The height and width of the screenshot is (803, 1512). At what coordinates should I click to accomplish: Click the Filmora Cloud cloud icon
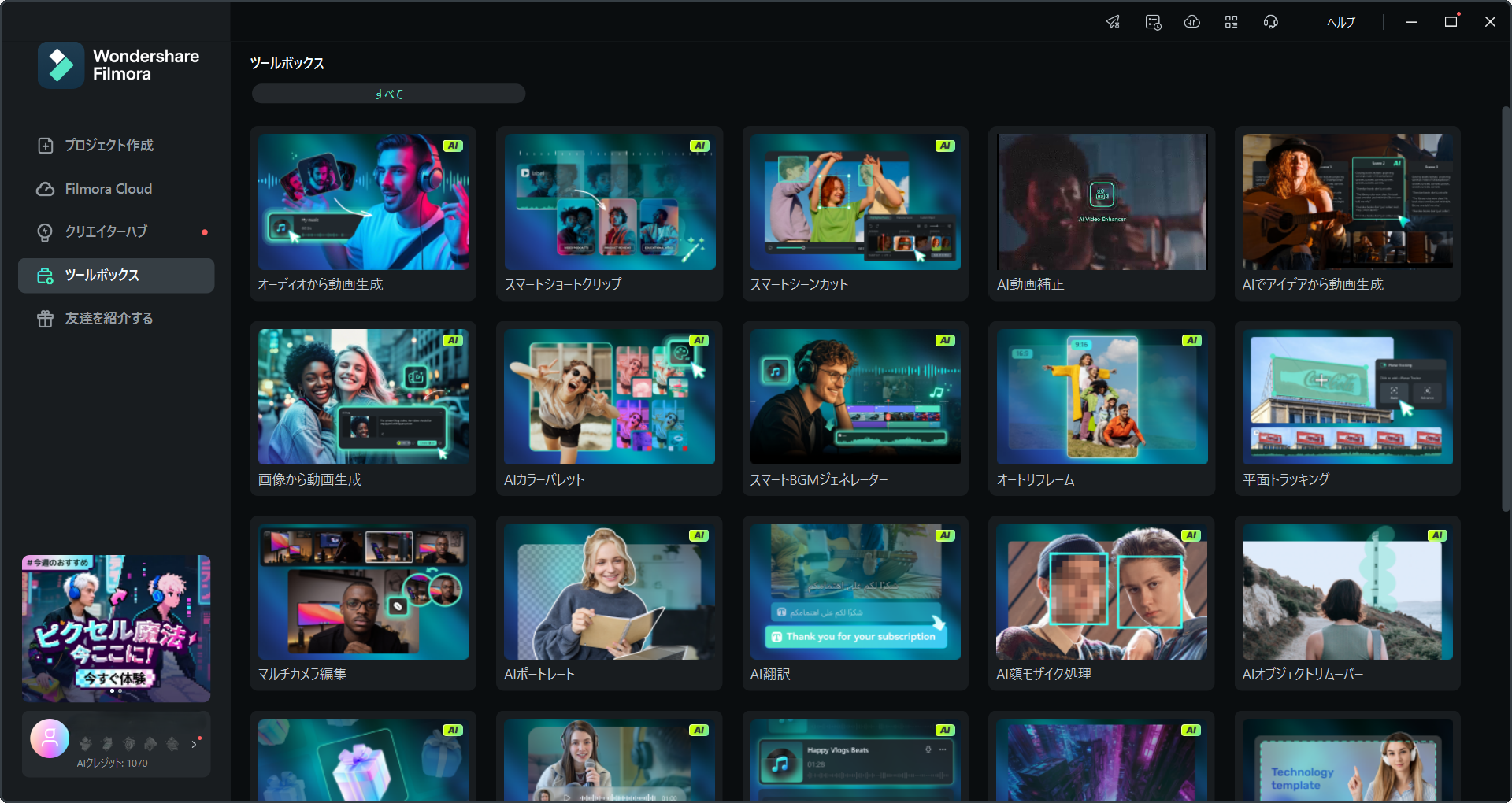tap(46, 189)
